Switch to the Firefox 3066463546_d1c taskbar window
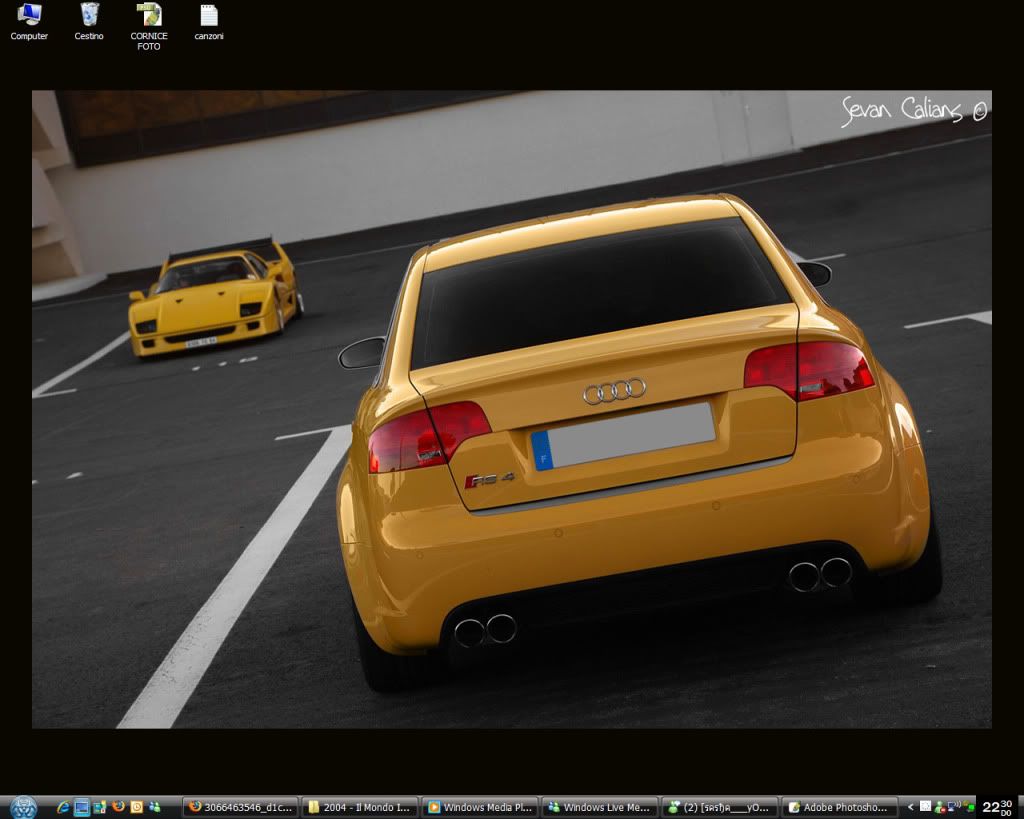Viewport: 1024px width, 819px height. coord(240,807)
